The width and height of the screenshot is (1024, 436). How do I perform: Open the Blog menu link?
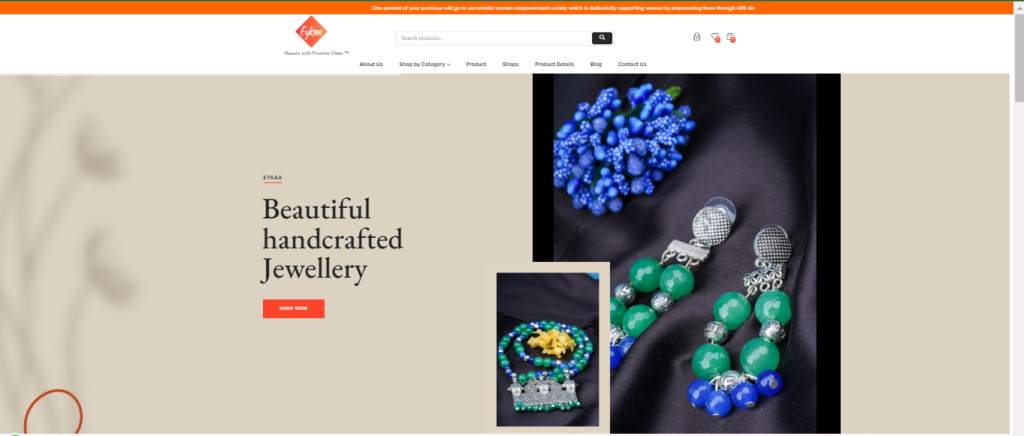[x=596, y=64]
